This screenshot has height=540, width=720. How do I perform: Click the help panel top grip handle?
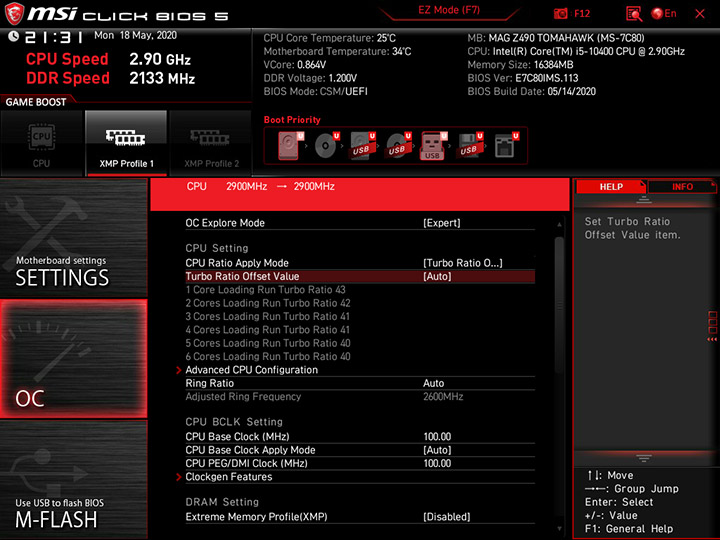[643, 199]
